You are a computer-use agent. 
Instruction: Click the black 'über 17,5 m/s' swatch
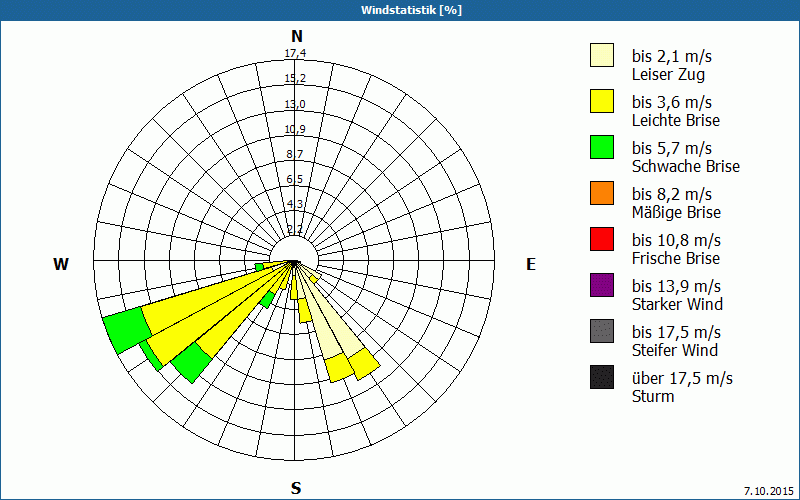point(602,377)
